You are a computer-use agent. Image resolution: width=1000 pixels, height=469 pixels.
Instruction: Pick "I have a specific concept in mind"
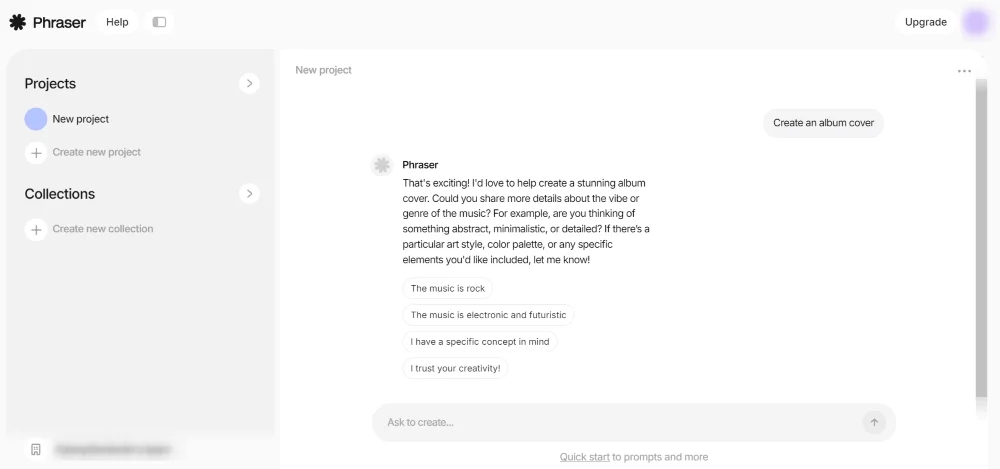[x=480, y=341]
